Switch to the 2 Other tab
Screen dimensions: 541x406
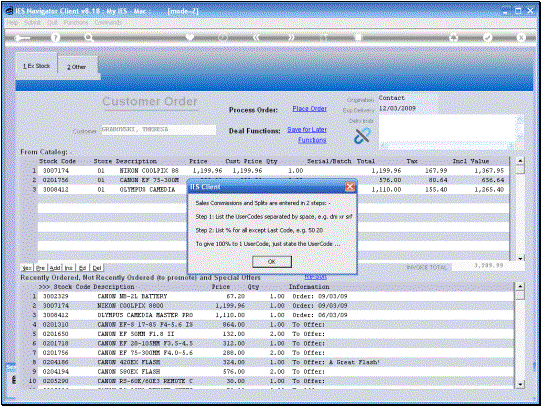77,67
